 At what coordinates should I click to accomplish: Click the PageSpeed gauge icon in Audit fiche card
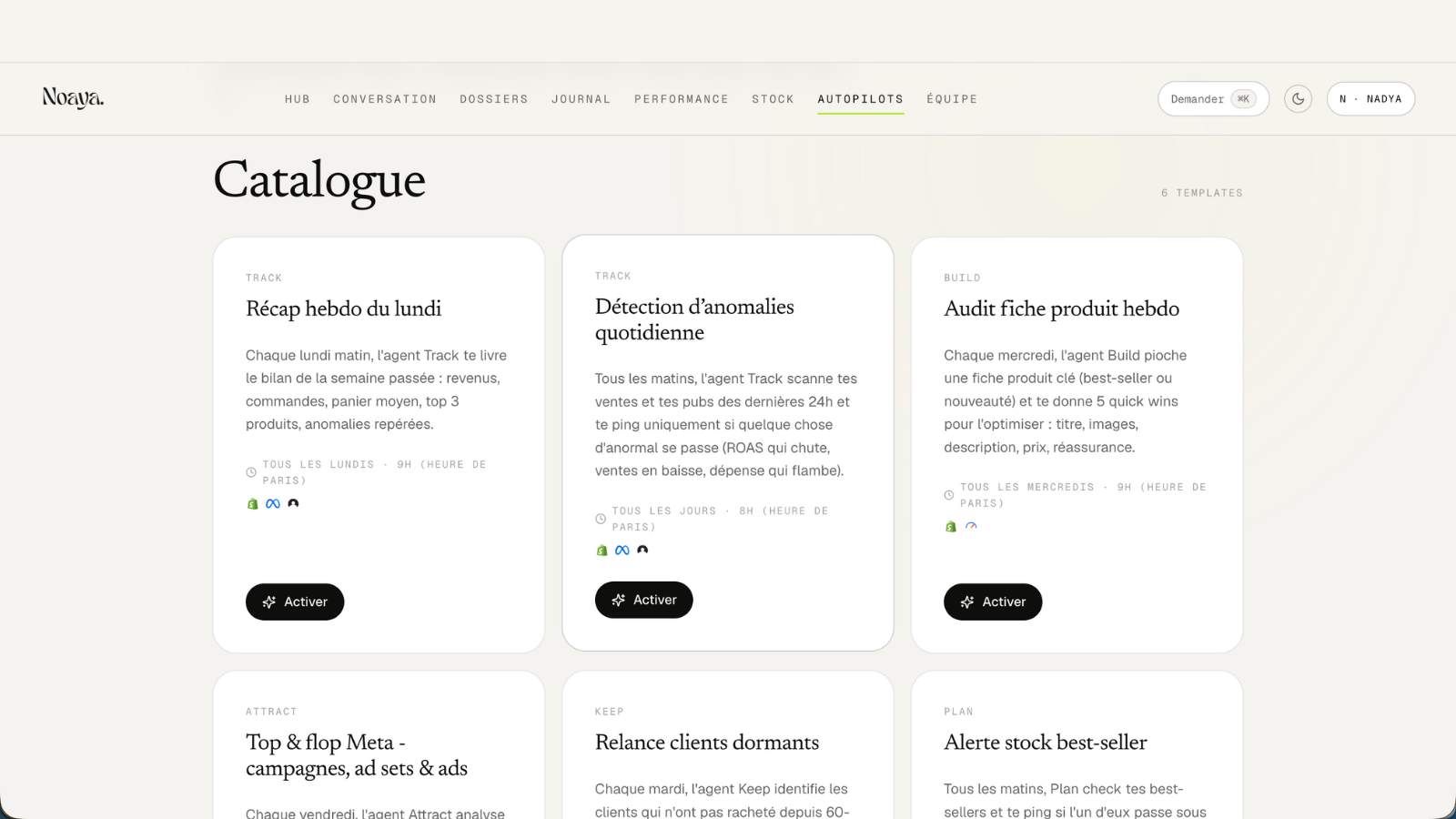click(971, 526)
